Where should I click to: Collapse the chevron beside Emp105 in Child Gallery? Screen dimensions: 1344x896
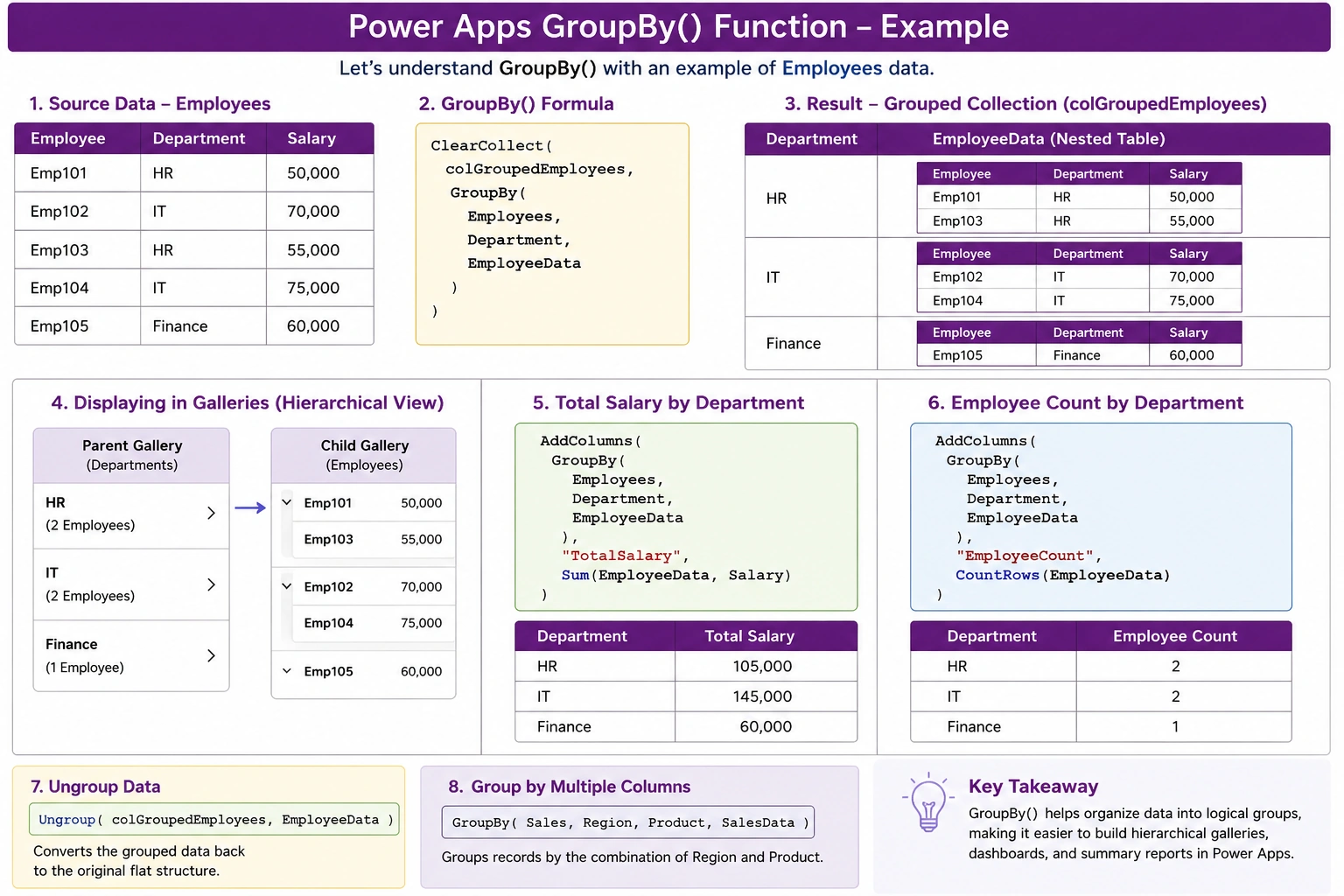(x=287, y=671)
